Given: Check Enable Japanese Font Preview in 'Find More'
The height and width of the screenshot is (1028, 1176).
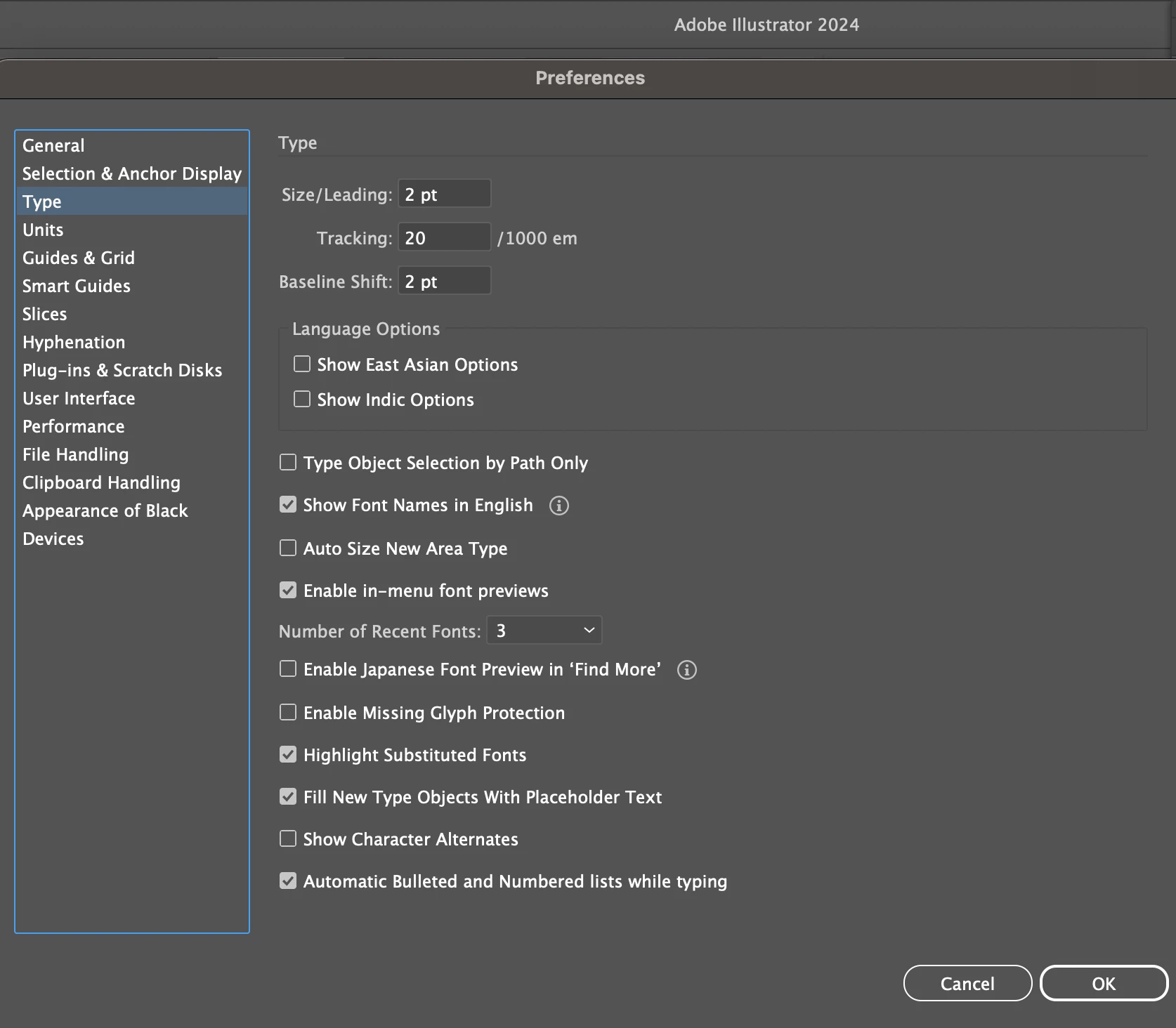Looking at the screenshot, I should pyautogui.click(x=288, y=668).
